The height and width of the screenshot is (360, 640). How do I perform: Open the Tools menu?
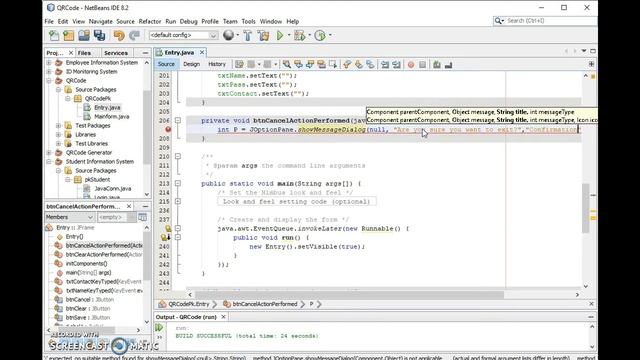[x=248, y=21]
